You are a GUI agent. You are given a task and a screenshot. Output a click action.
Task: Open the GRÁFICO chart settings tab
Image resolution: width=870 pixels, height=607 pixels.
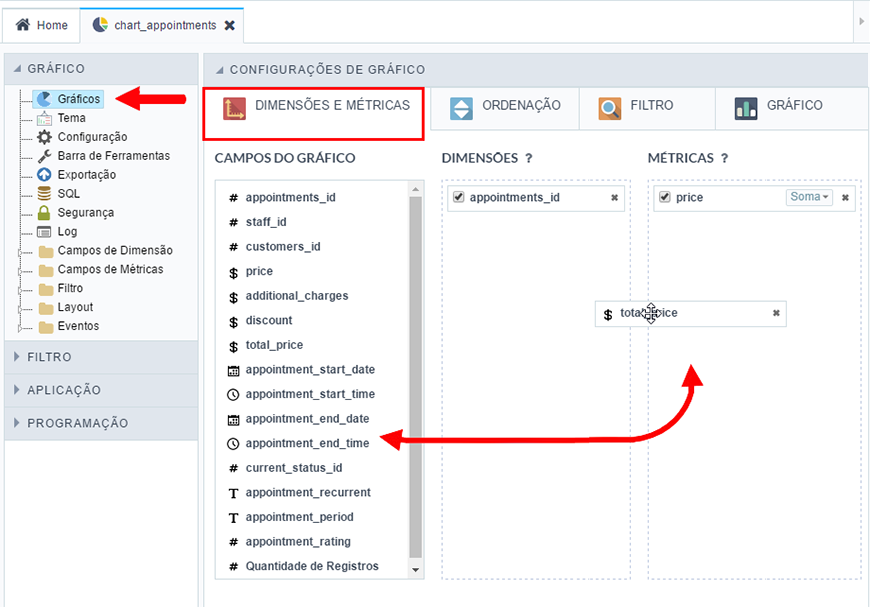pyautogui.click(x=791, y=108)
